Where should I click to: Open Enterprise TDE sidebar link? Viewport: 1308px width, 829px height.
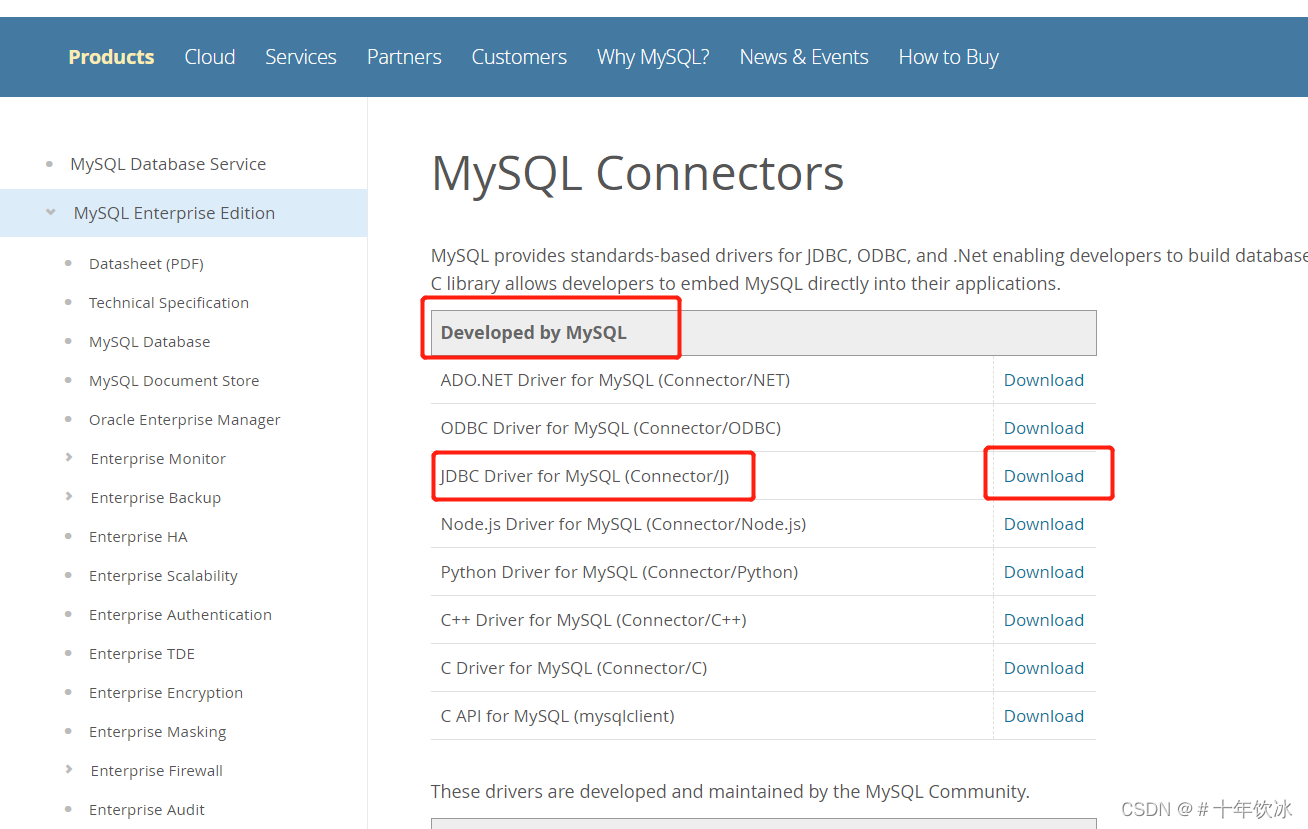(142, 654)
